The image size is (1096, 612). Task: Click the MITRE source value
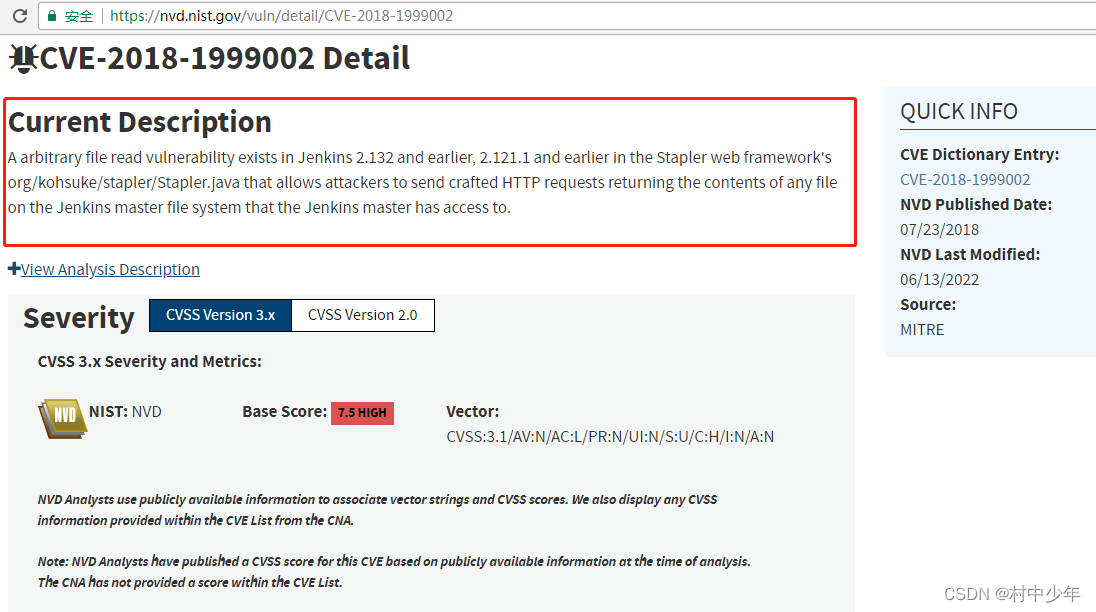pos(922,330)
